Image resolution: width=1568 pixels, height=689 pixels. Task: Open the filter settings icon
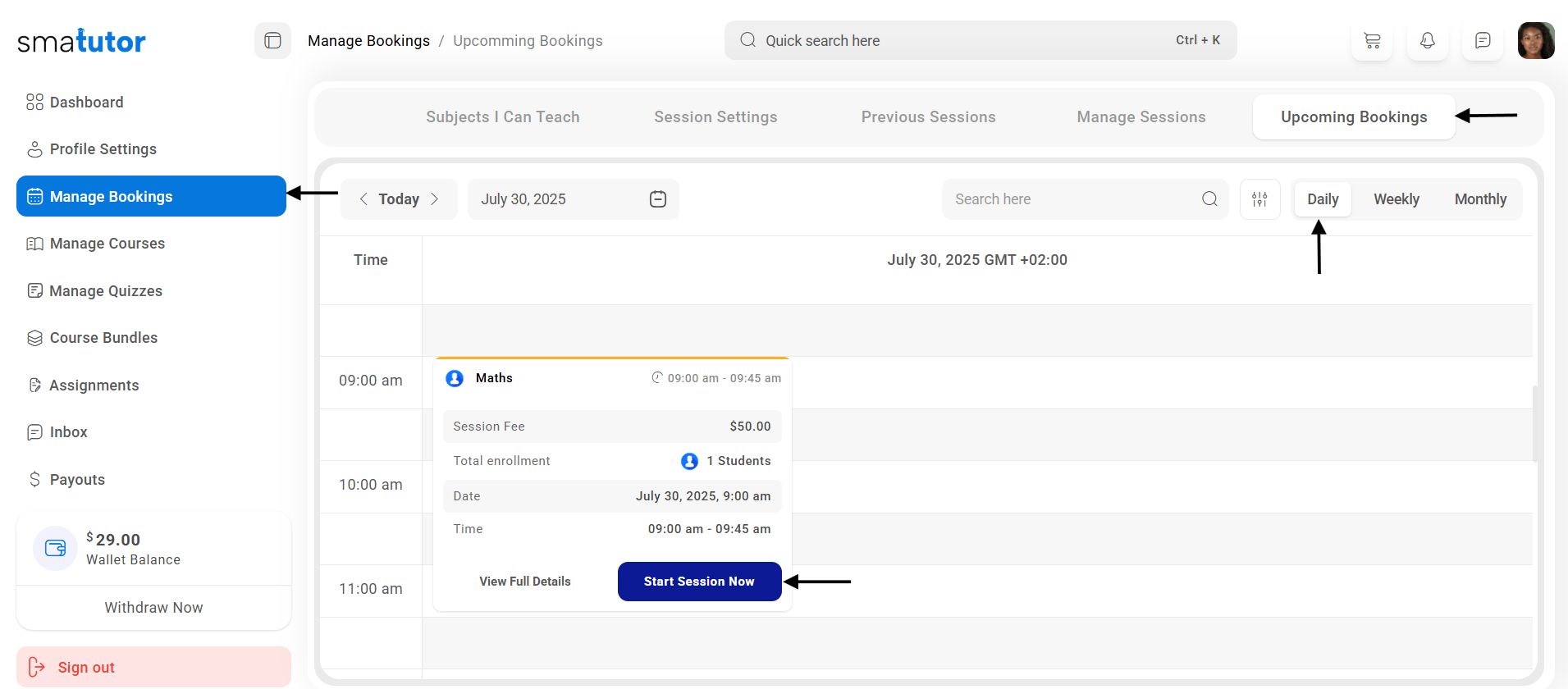1259,199
